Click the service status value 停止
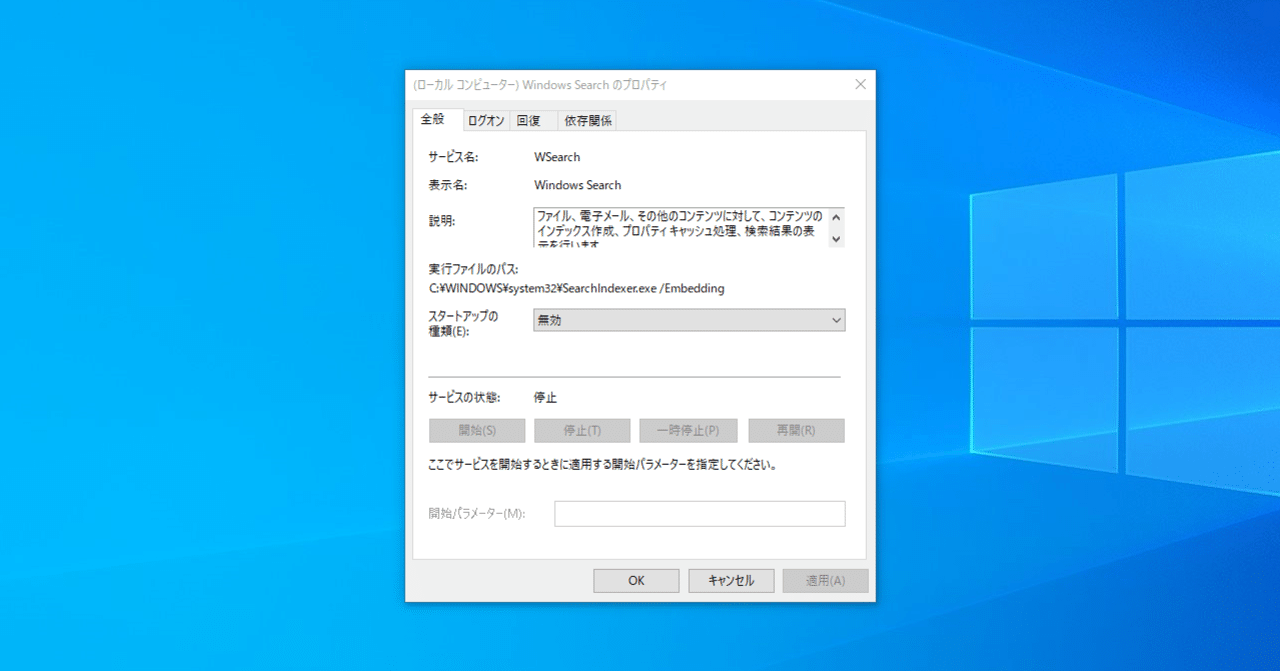 pos(545,397)
